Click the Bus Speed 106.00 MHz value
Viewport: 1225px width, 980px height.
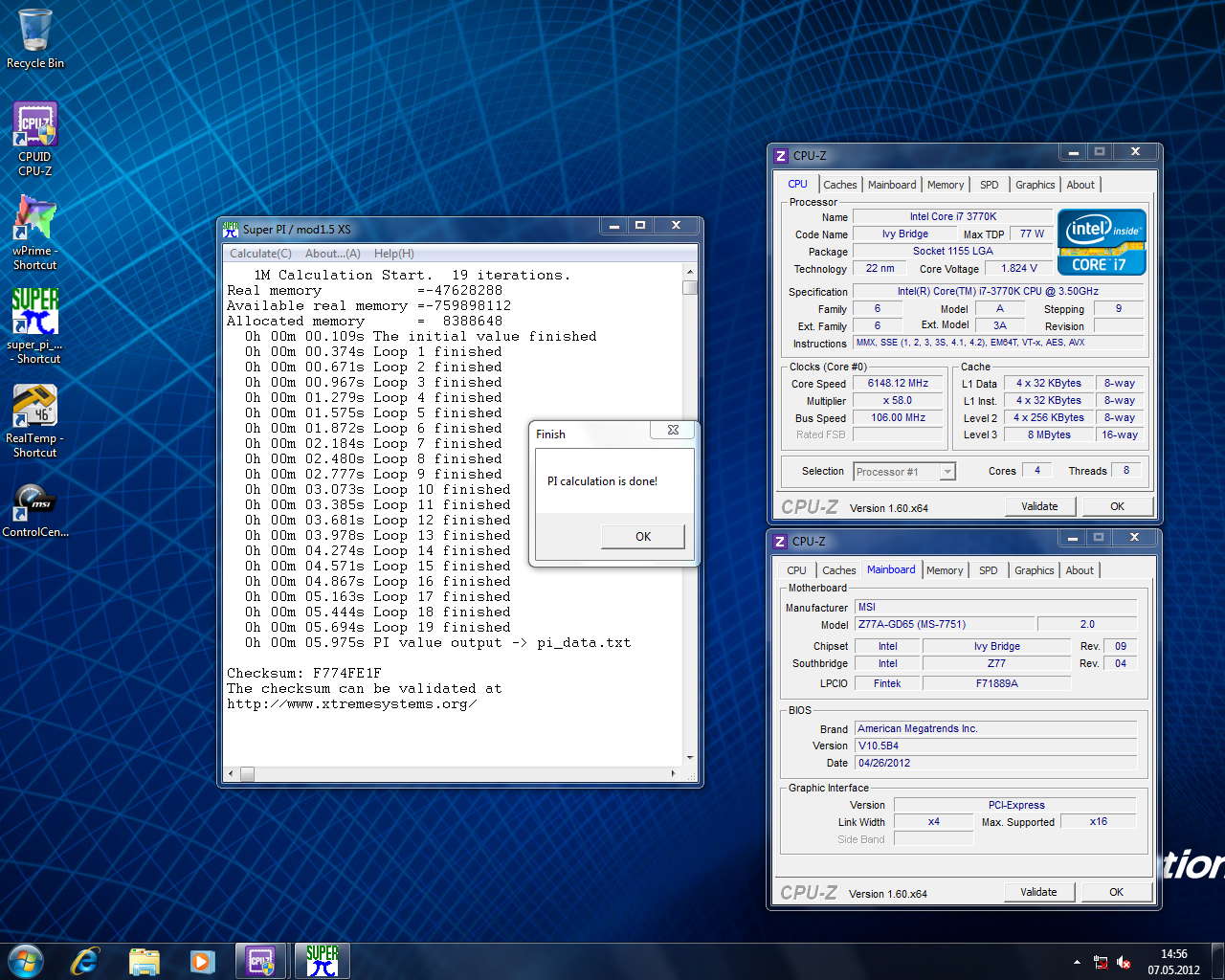click(898, 417)
